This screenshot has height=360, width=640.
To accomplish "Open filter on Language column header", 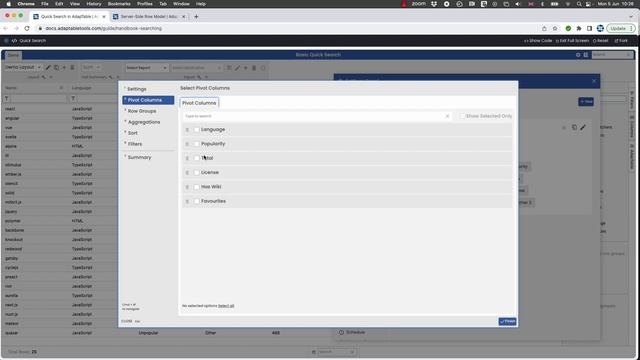I will [73, 98].
